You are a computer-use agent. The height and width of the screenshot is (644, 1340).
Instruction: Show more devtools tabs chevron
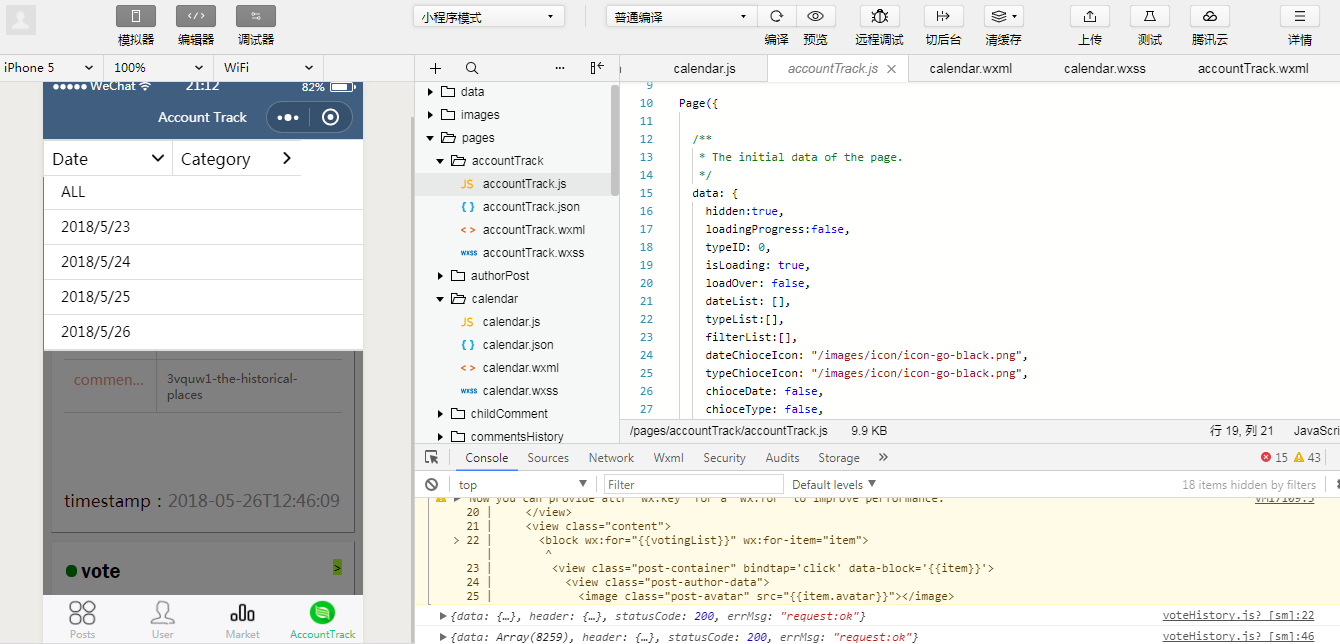[x=883, y=457]
